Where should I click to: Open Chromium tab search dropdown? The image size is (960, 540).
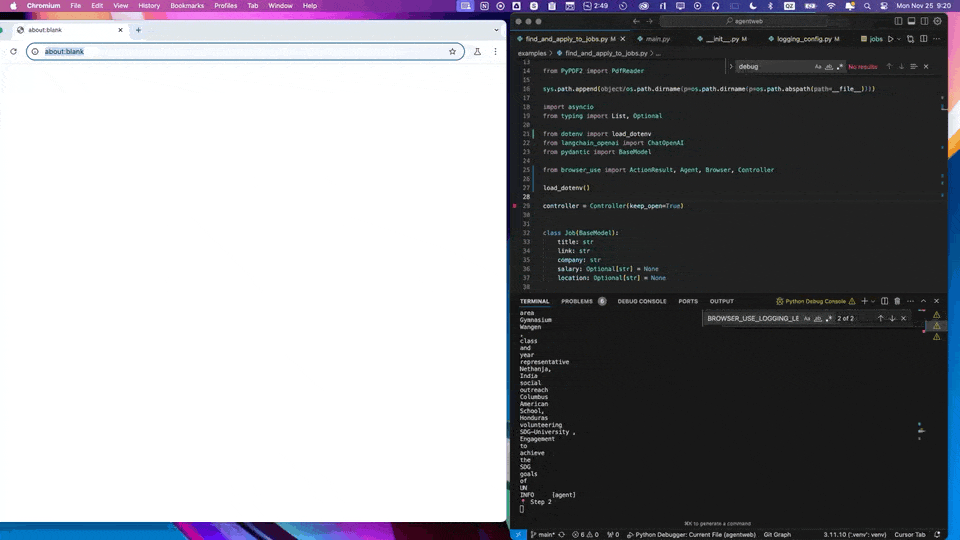pos(497,29)
